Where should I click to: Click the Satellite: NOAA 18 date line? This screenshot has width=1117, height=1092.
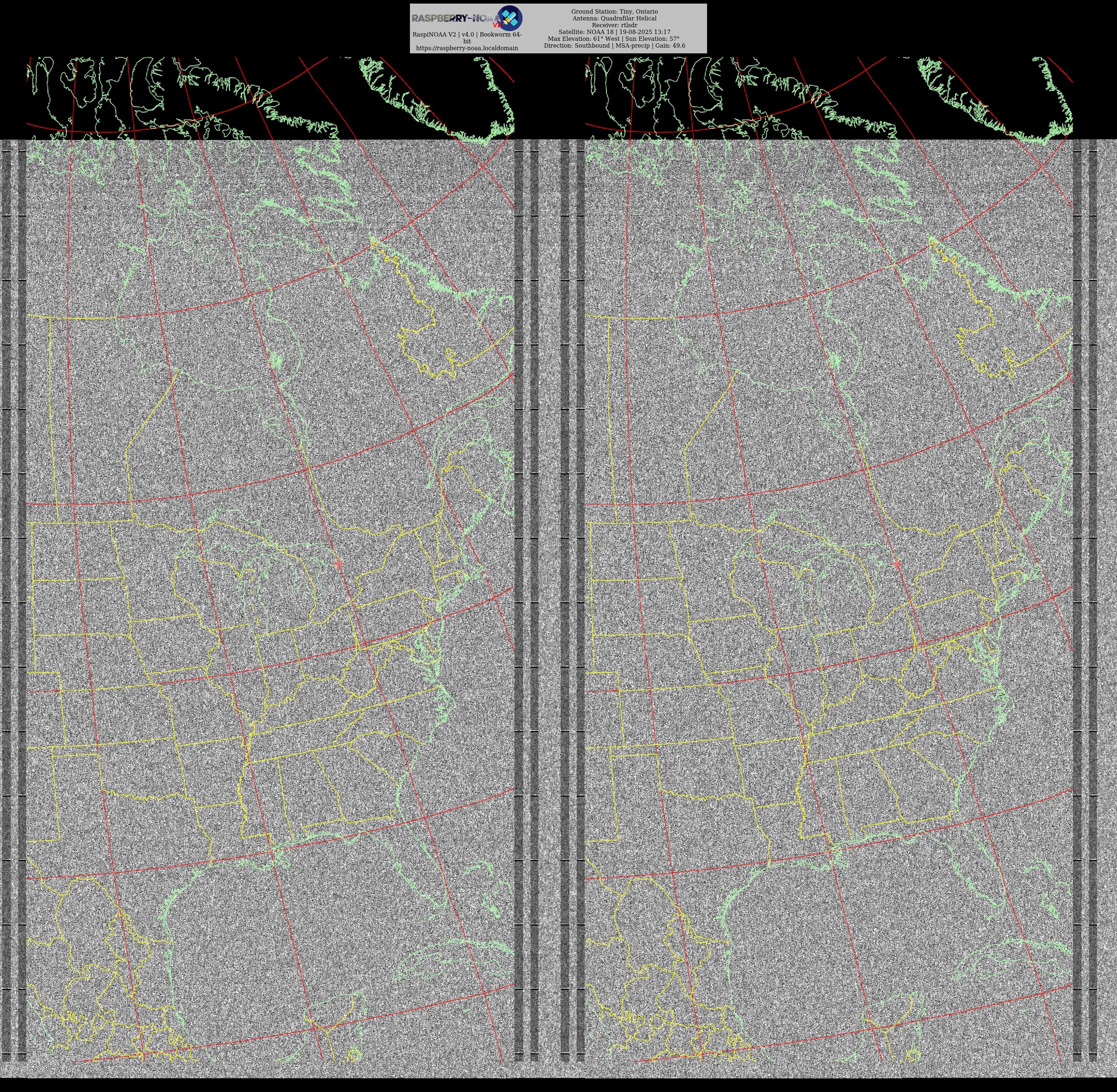coord(614,32)
